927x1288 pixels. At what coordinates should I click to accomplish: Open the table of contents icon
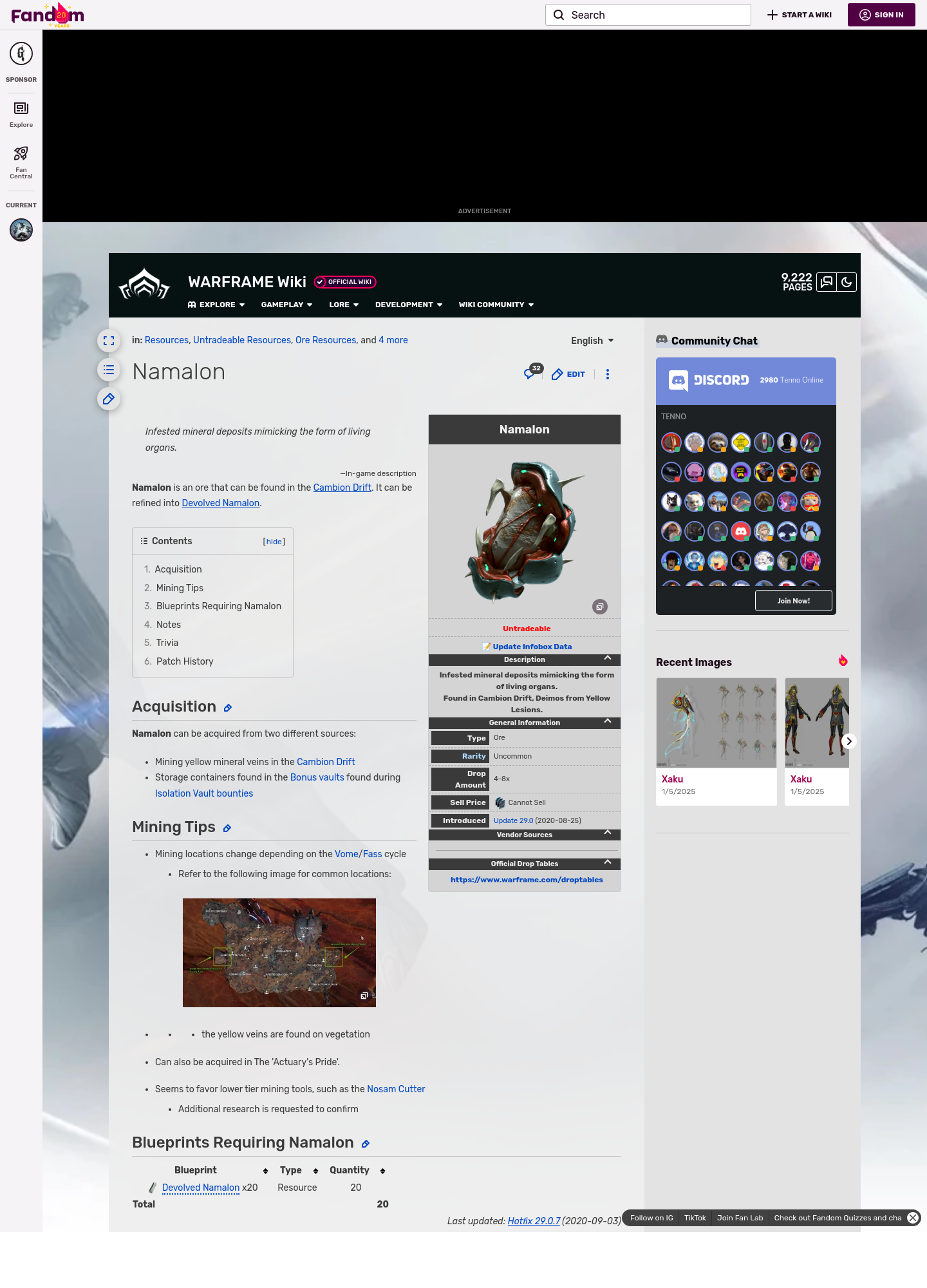click(x=109, y=370)
